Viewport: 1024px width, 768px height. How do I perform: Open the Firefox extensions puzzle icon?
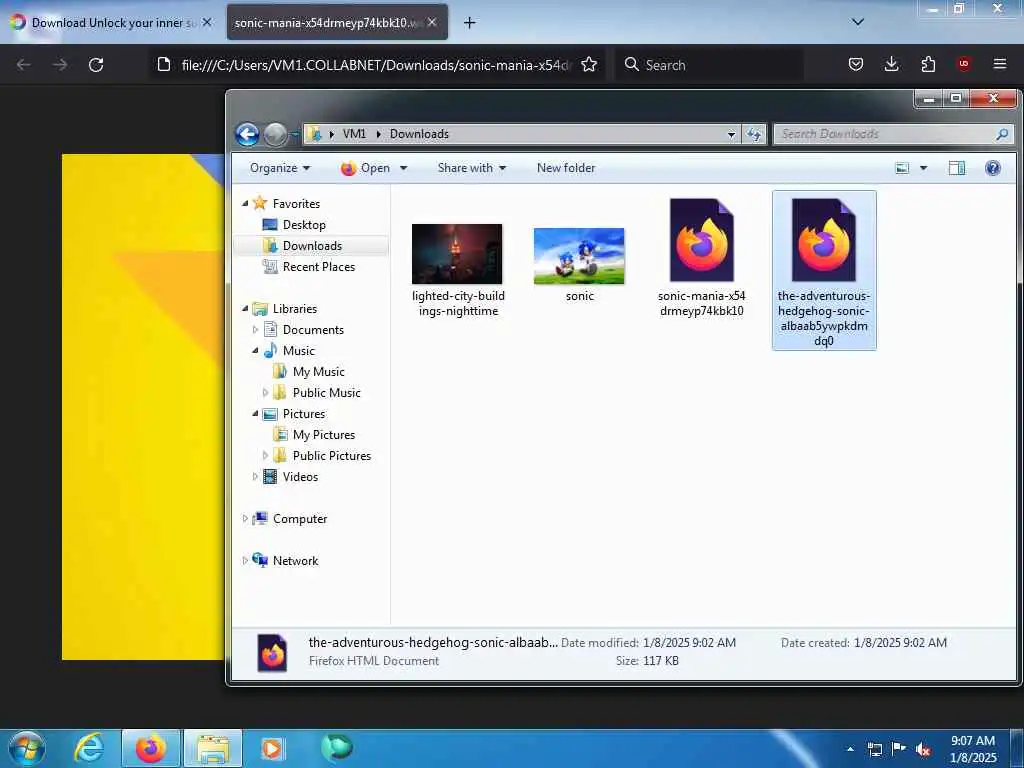pyautogui.click(x=928, y=65)
